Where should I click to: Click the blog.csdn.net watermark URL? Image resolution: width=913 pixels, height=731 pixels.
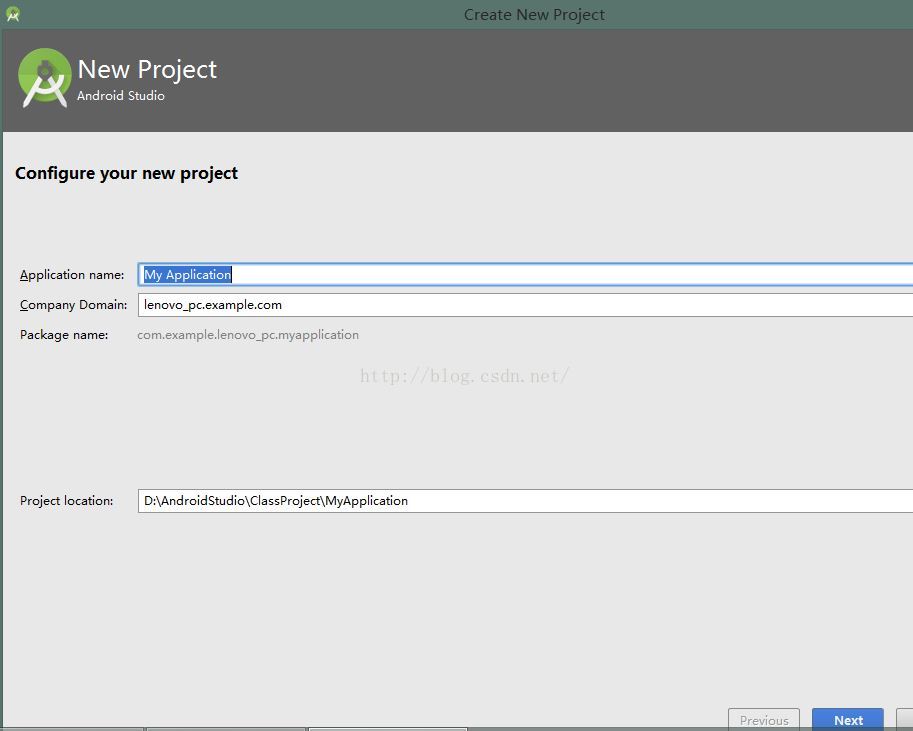point(465,376)
